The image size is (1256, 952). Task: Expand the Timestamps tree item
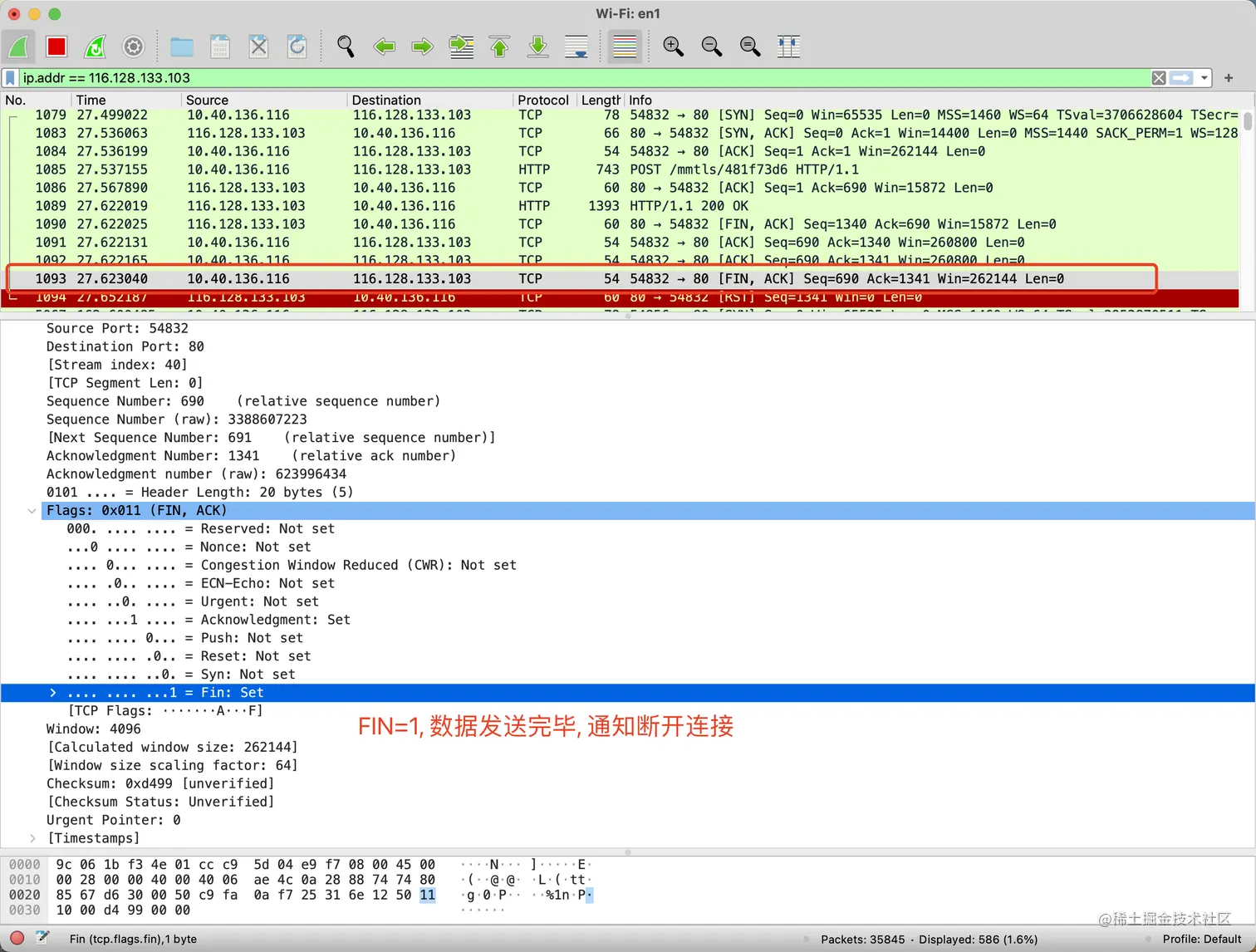[32, 838]
